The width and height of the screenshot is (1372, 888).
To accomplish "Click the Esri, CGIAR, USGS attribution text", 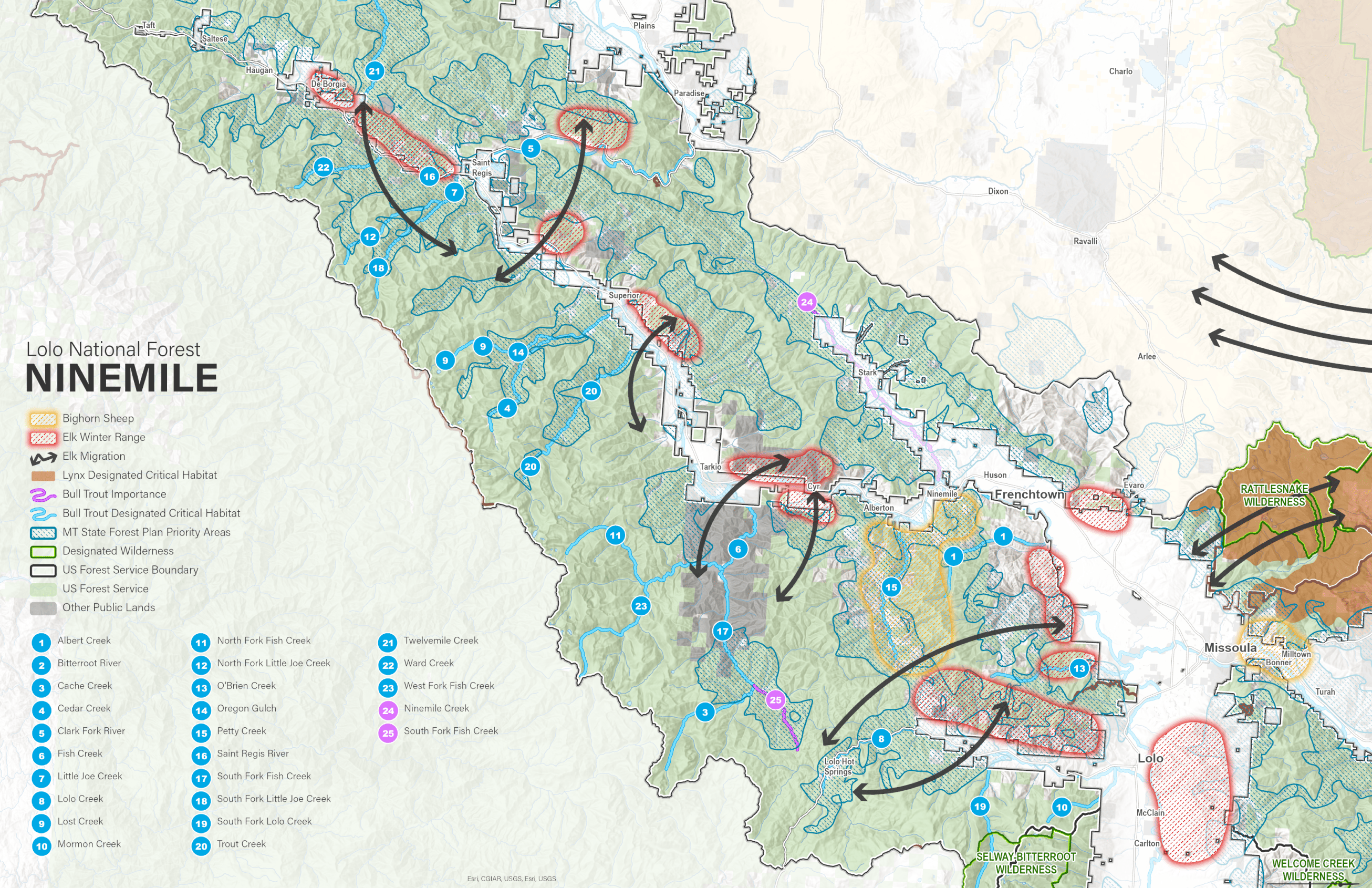I will 511,879.
